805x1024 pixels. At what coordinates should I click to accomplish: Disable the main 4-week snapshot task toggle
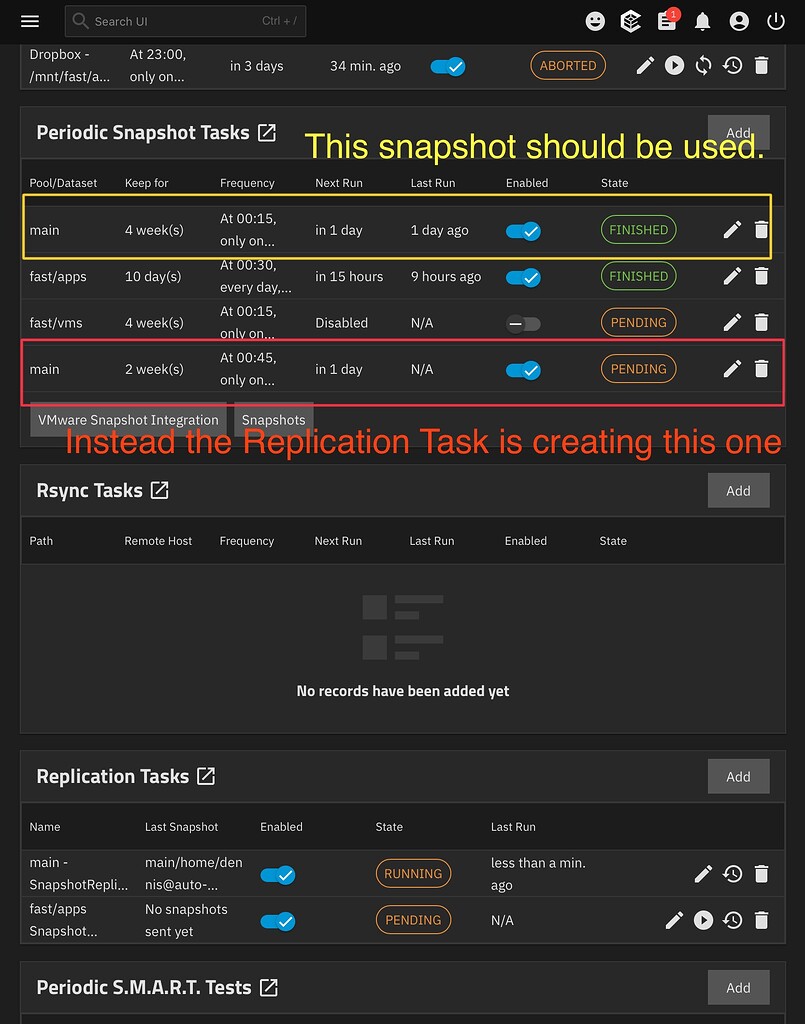(522, 229)
